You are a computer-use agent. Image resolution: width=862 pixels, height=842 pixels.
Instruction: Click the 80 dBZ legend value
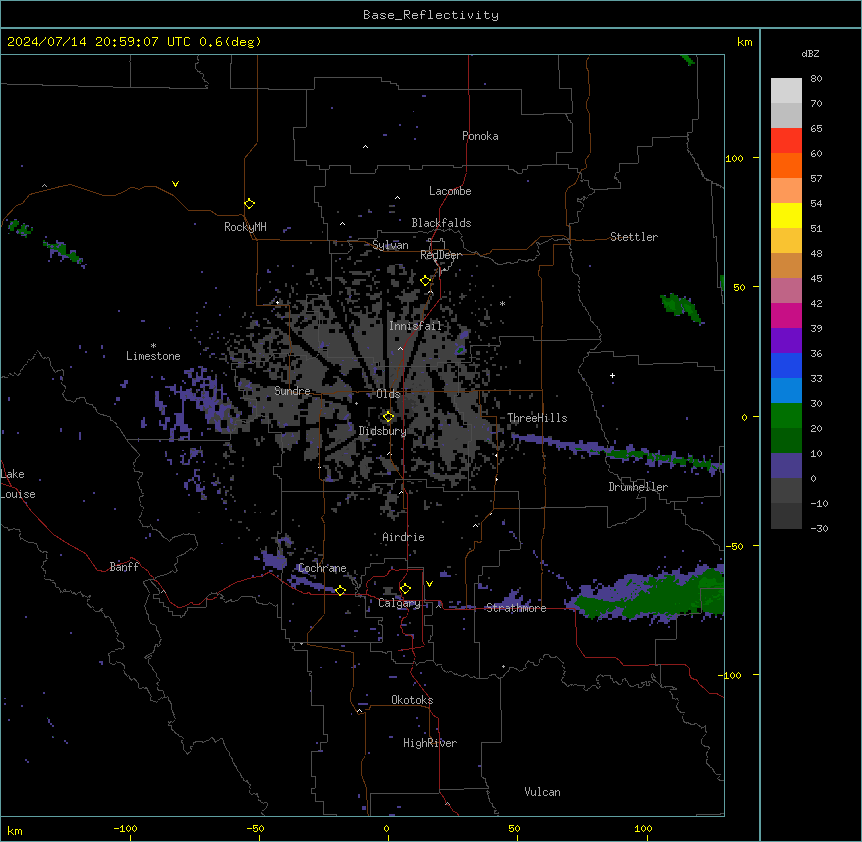pos(816,78)
